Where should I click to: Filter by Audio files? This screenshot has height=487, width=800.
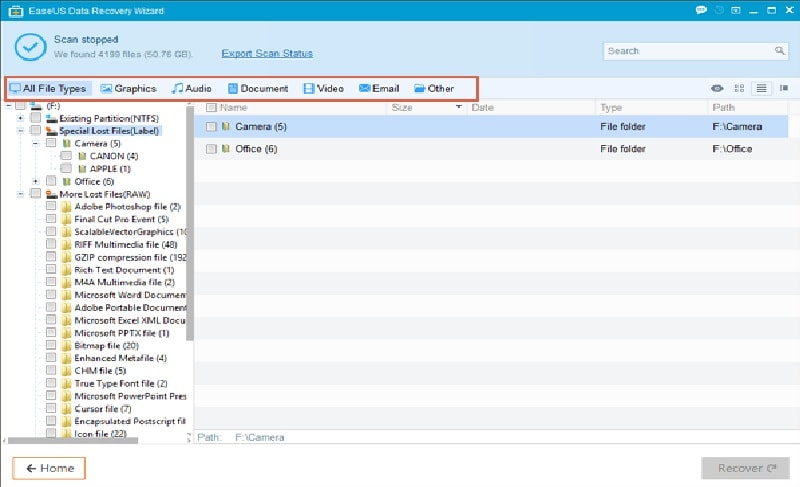click(x=192, y=88)
